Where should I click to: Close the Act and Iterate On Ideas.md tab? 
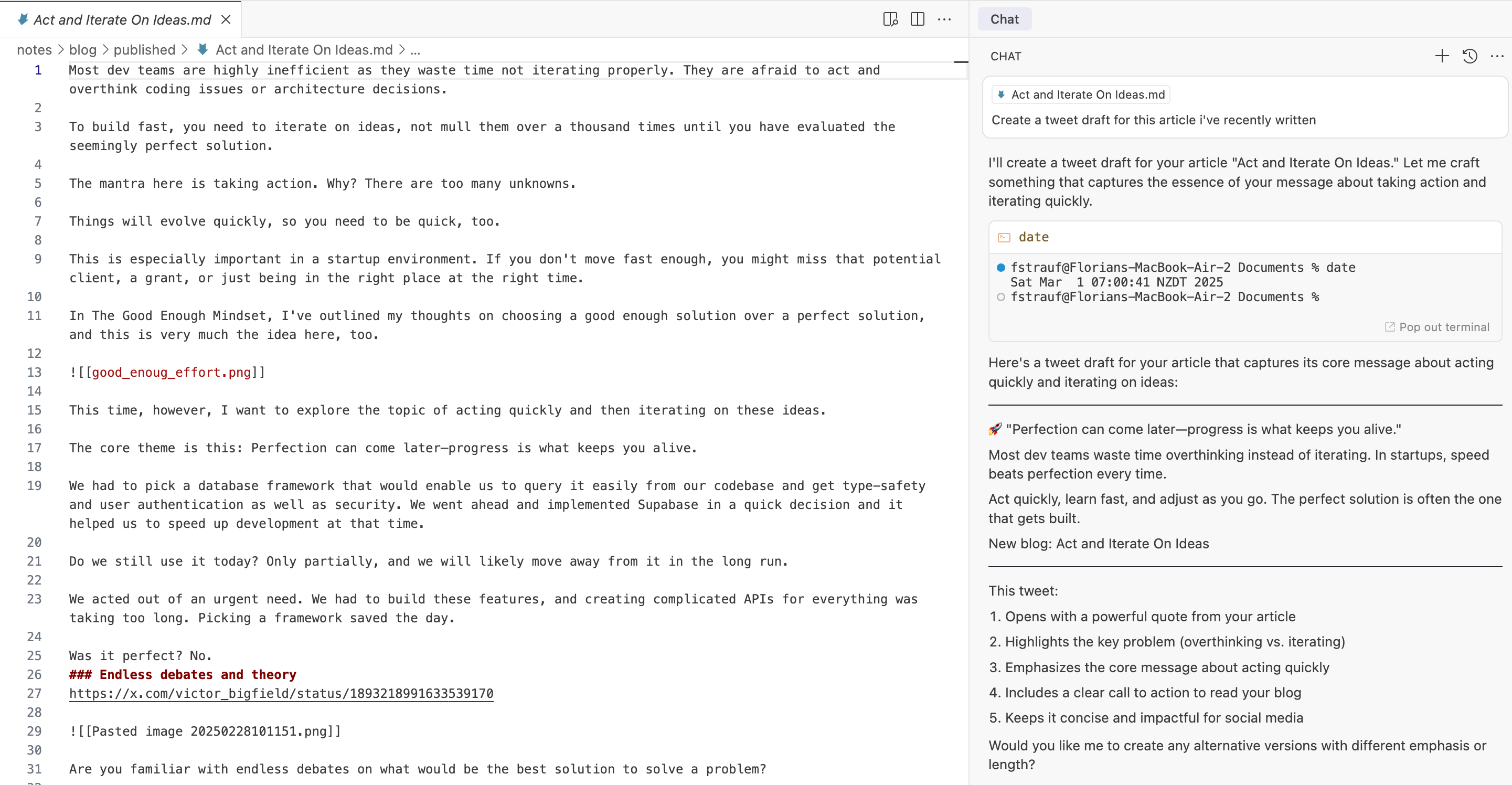coord(226,19)
